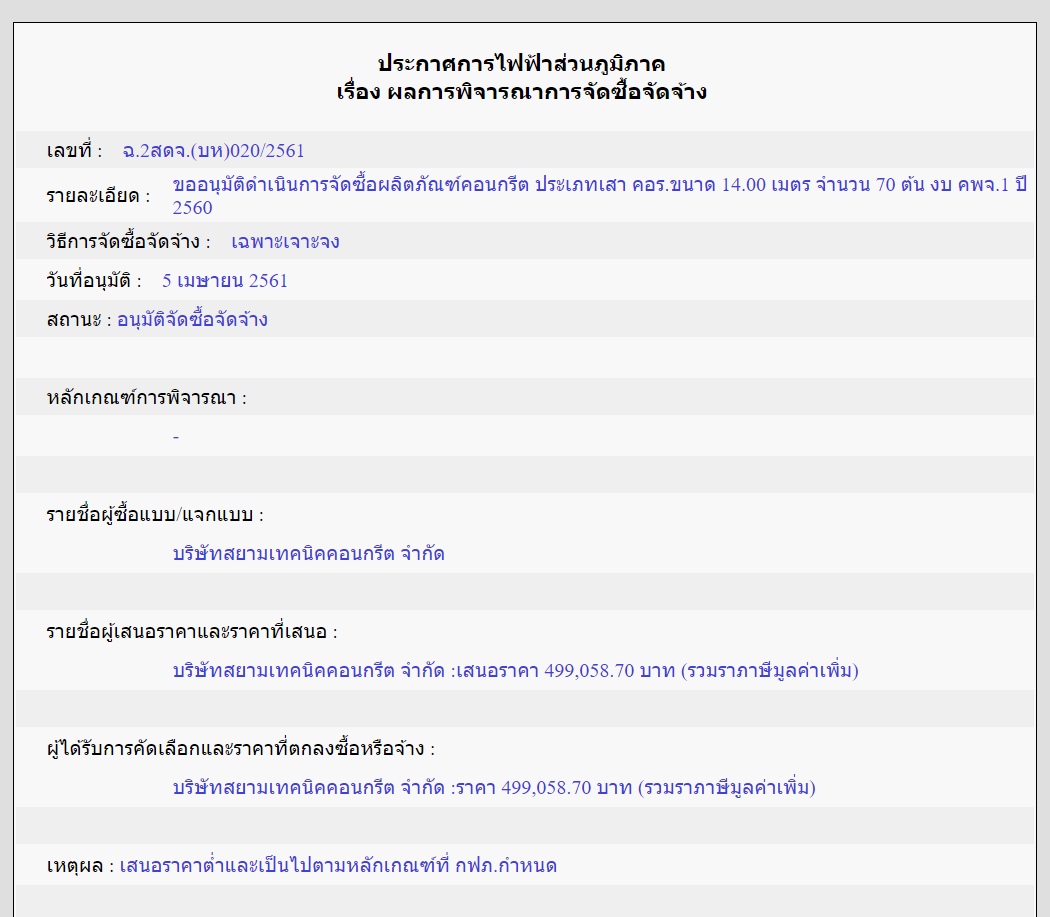Click the label สถานะ
This screenshot has width=1050, height=917.
79,320
